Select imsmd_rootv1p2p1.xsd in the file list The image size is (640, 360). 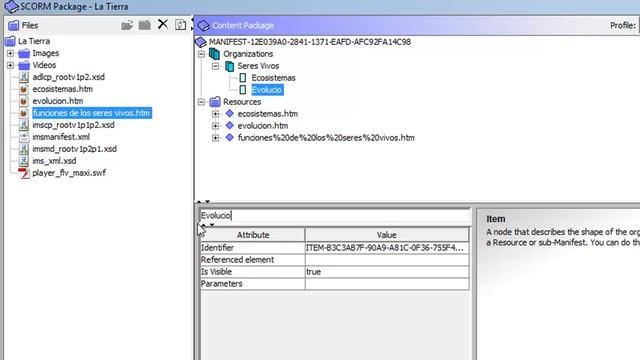tap(74, 149)
